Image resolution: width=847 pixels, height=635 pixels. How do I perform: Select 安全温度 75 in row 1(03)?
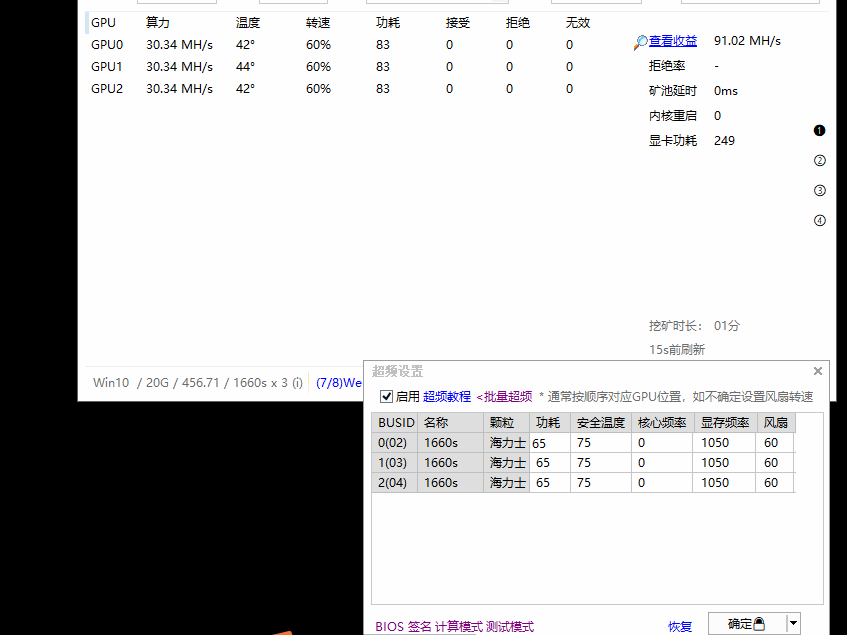coord(601,463)
